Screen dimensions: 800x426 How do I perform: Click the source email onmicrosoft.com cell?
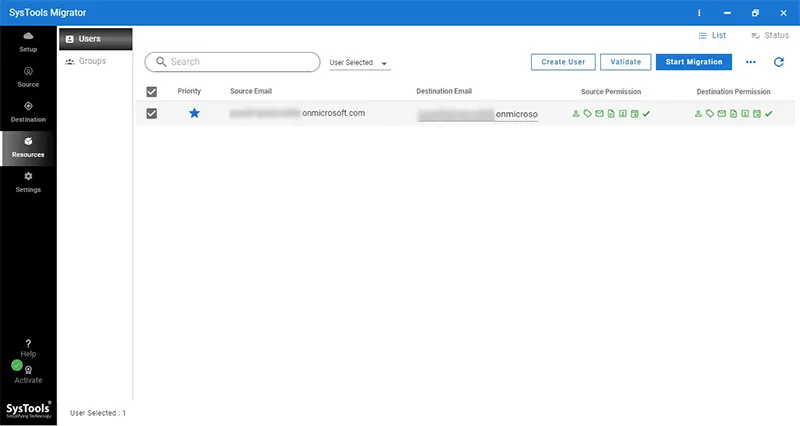(x=297, y=113)
